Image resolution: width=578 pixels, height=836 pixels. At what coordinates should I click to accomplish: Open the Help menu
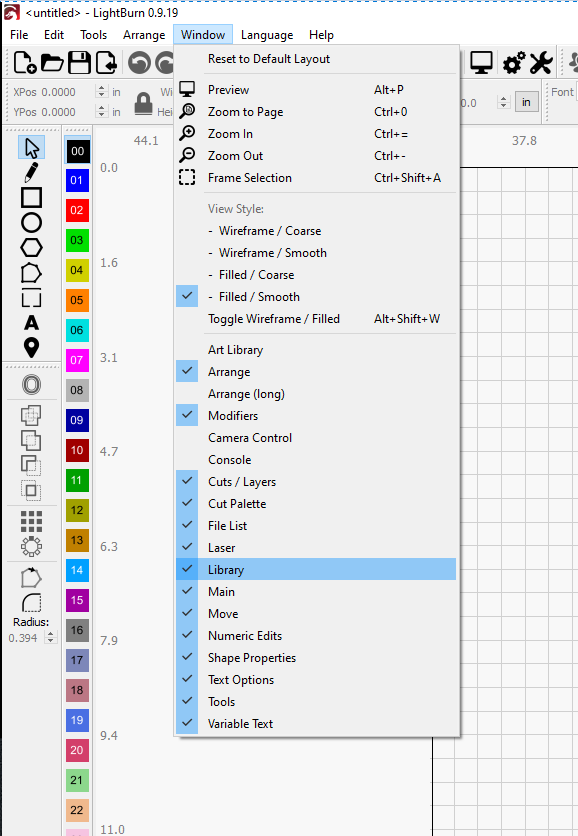click(x=321, y=35)
